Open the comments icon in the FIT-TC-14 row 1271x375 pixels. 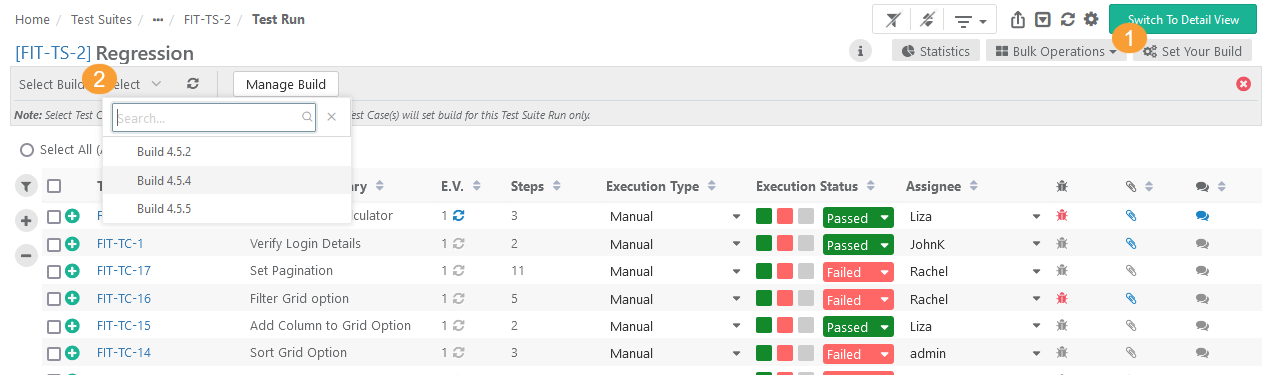point(1202,353)
